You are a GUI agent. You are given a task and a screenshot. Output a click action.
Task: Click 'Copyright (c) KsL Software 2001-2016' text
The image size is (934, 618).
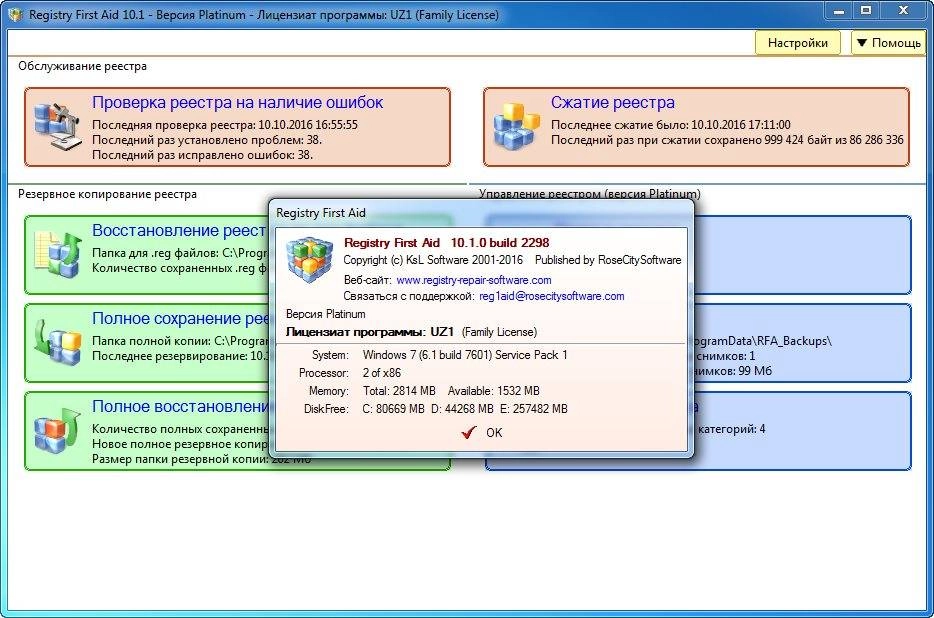(x=433, y=260)
